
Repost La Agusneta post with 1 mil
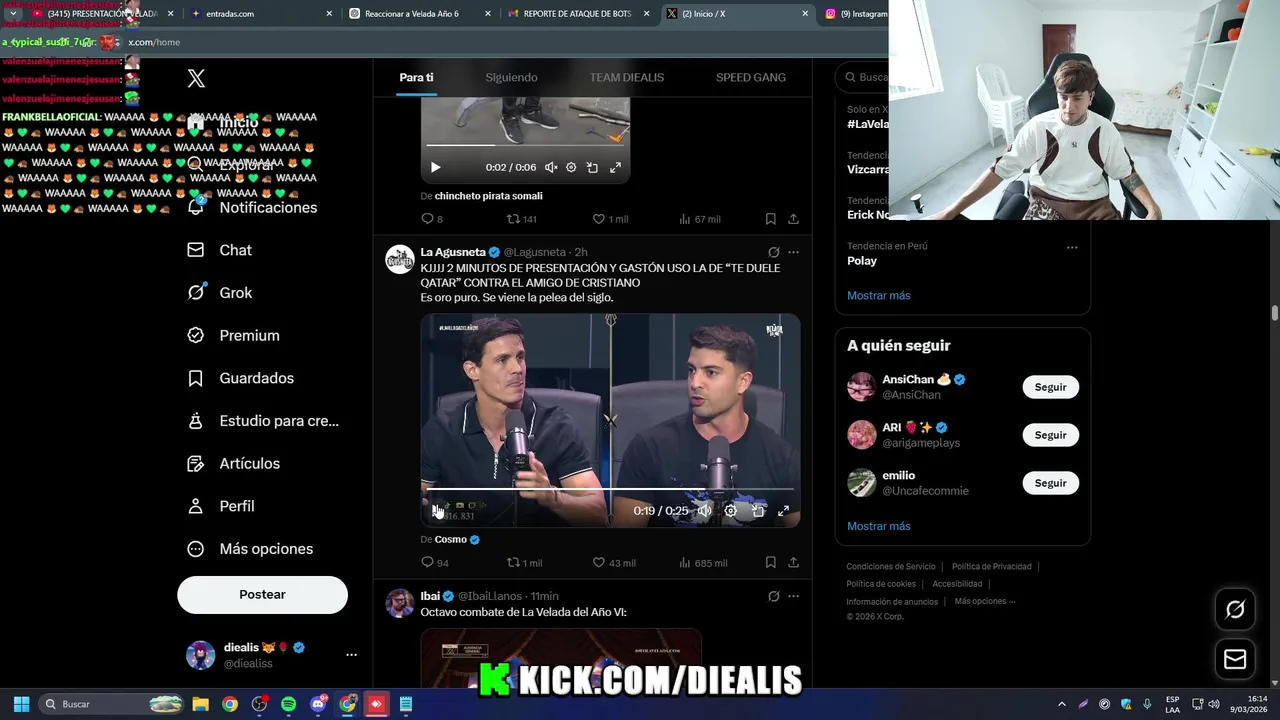click(524, 563)
